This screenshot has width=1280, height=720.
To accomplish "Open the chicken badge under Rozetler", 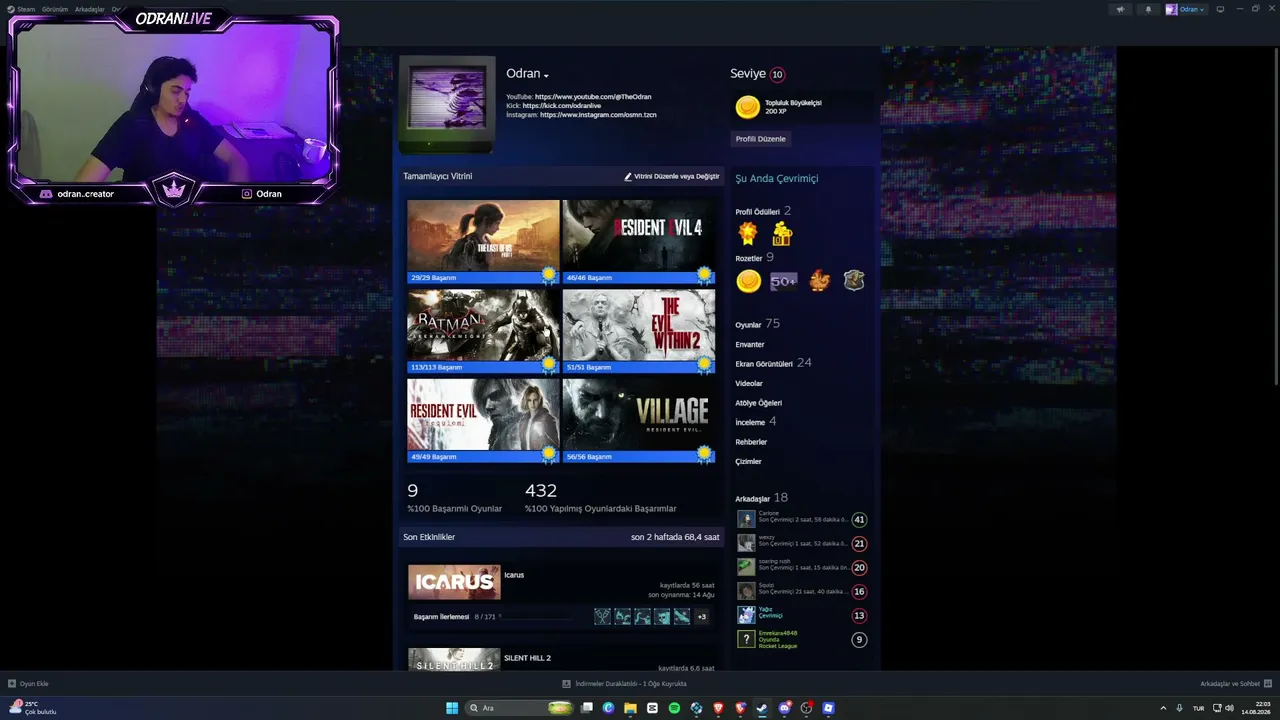I will click(x=819, y=282).
